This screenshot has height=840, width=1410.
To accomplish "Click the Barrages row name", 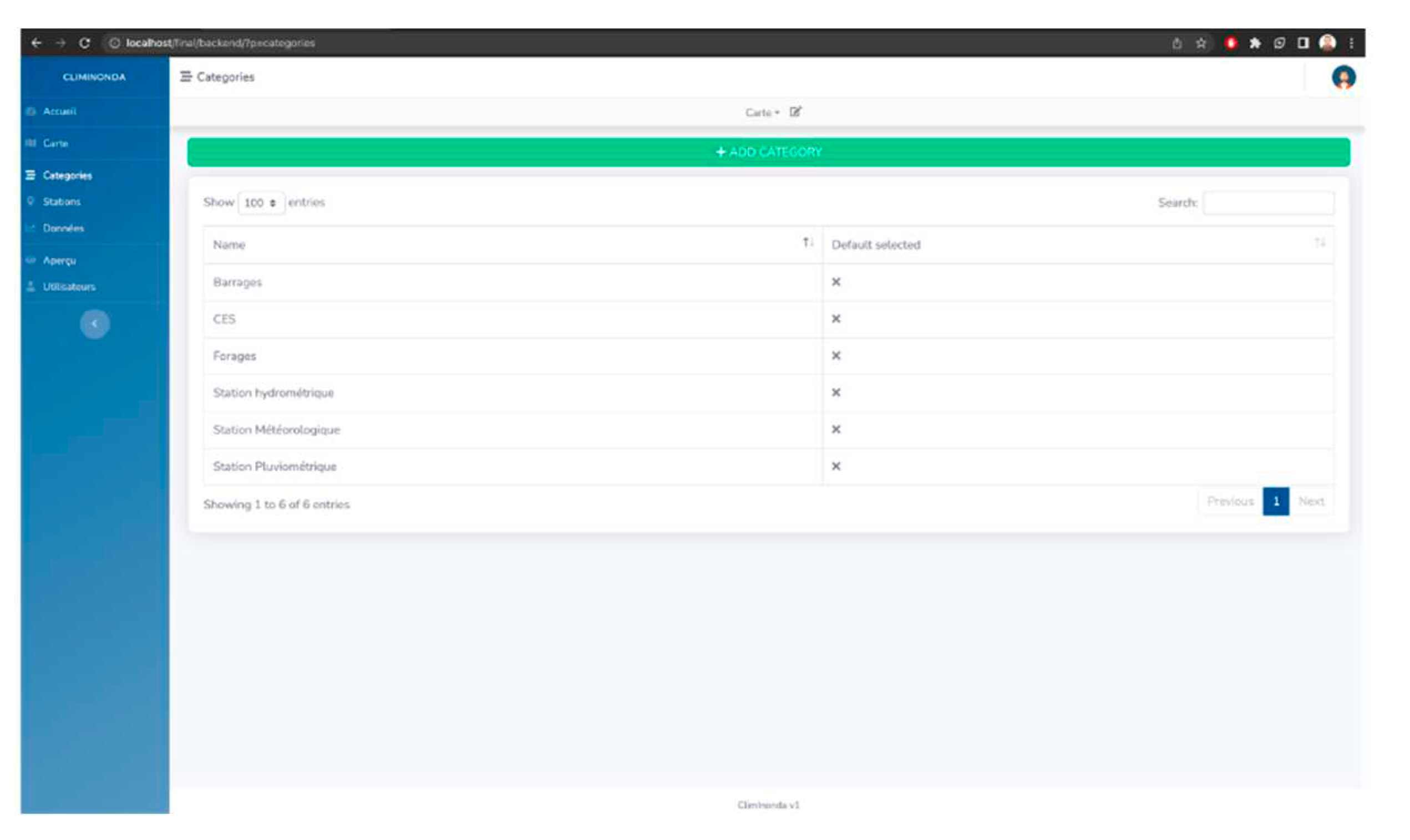I will tap(237, 282).
